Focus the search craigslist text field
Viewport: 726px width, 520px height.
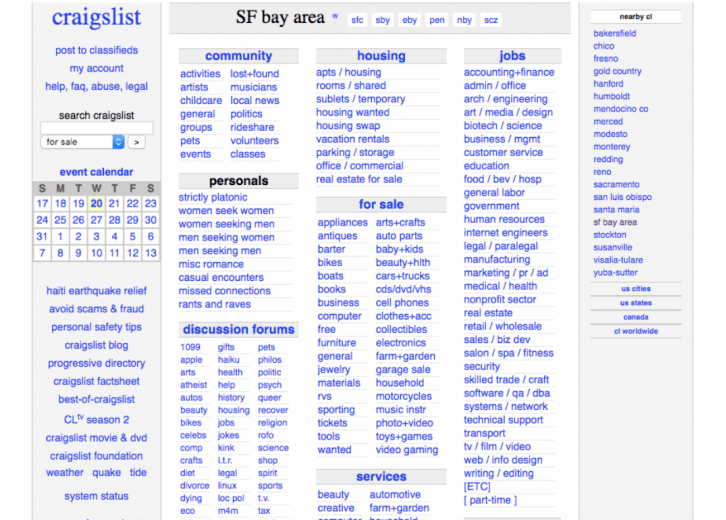coord(97,128)
